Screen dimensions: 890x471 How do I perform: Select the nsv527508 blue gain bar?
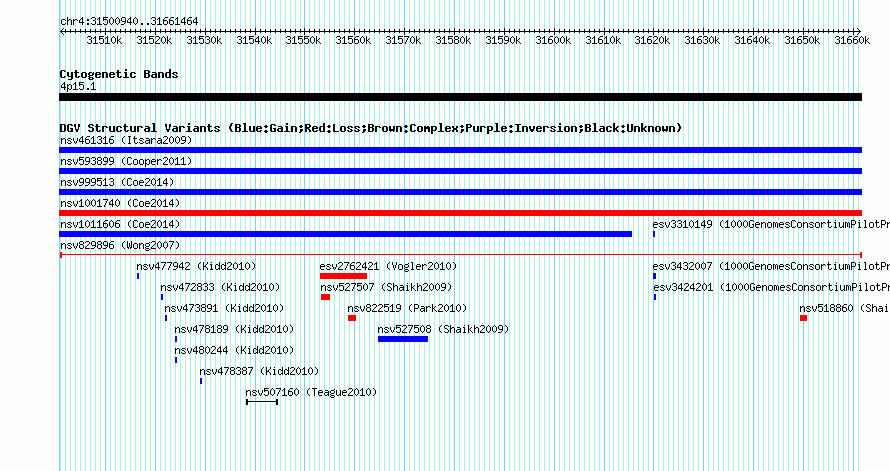point(403,339)
